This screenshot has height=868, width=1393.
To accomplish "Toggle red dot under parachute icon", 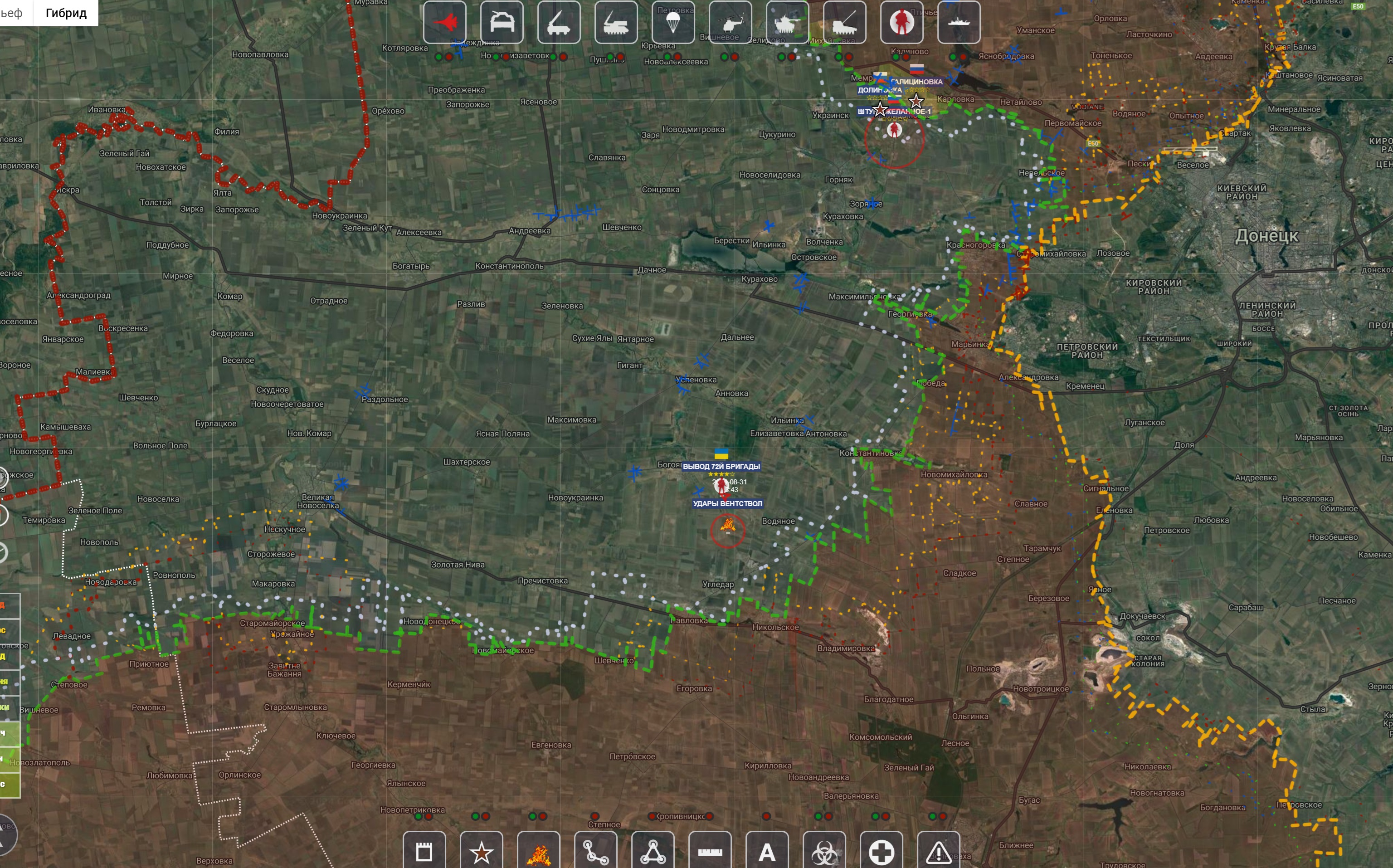I will pos(678,57).
